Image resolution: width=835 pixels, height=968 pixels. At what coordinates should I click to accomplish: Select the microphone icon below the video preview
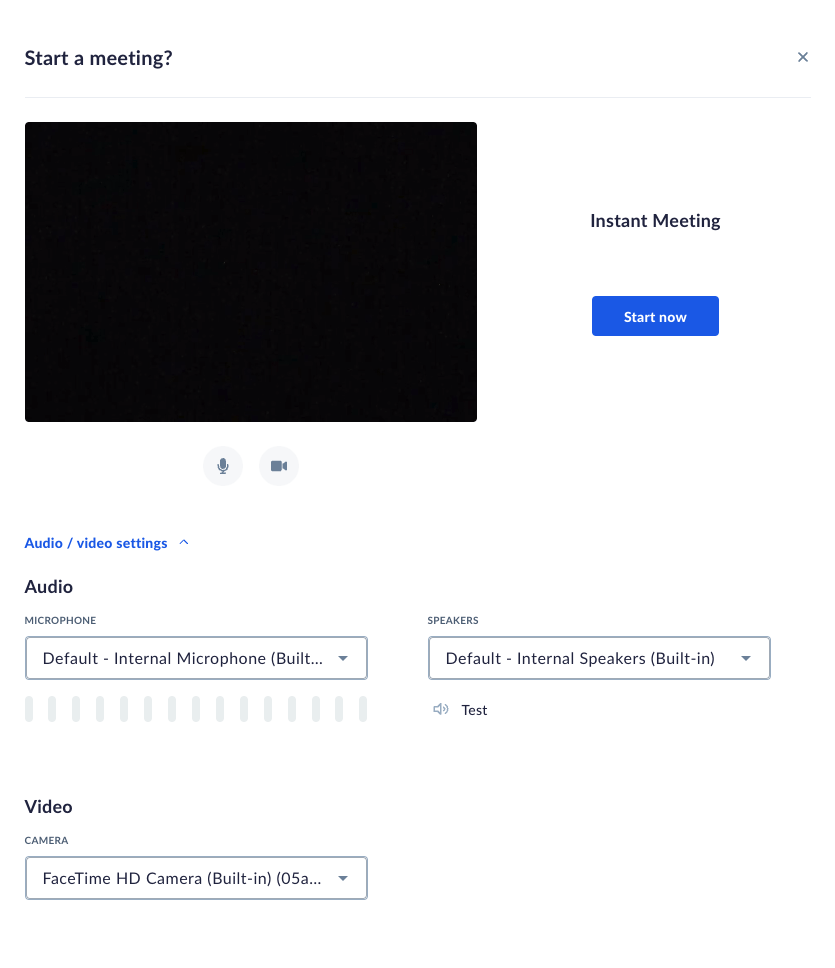(x=223, y=466)
